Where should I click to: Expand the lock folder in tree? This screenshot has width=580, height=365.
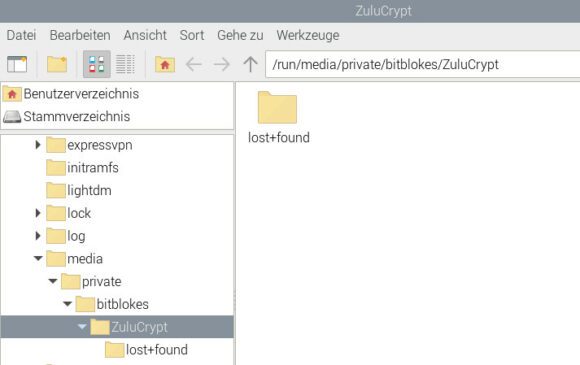pyautogui.click(x=37, y=213)
